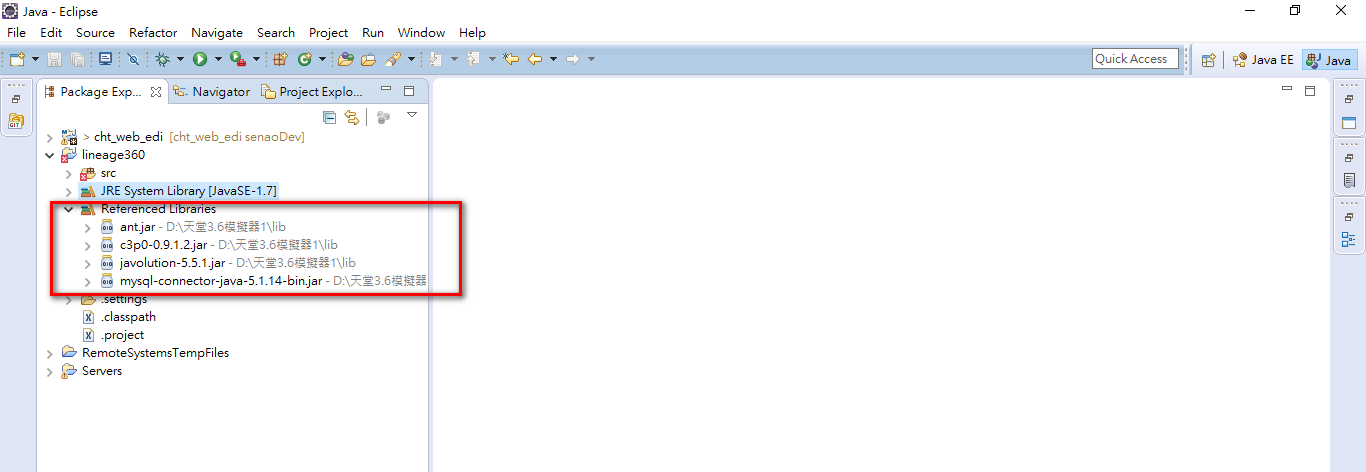Expand the cht_web_edi project

[x=49, y=137]
